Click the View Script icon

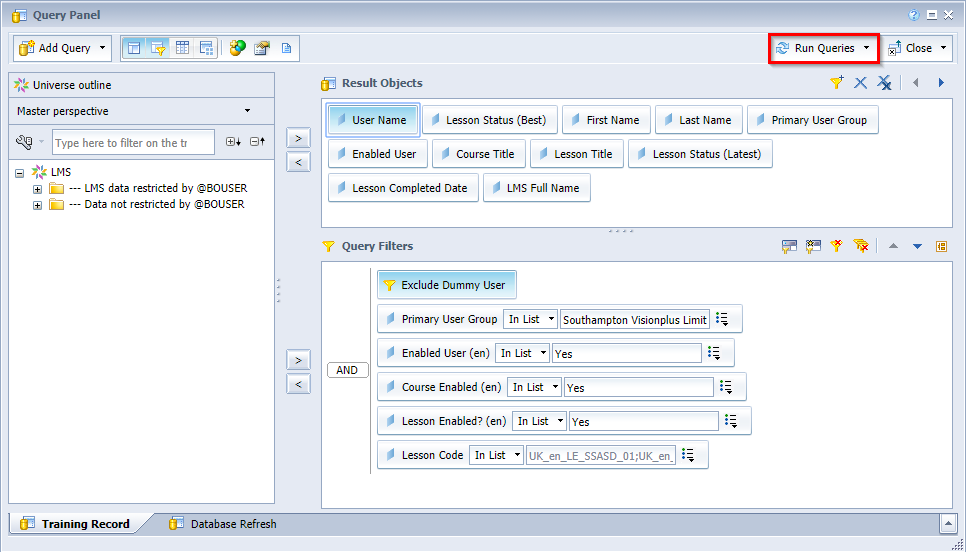(x=286, y=48)
